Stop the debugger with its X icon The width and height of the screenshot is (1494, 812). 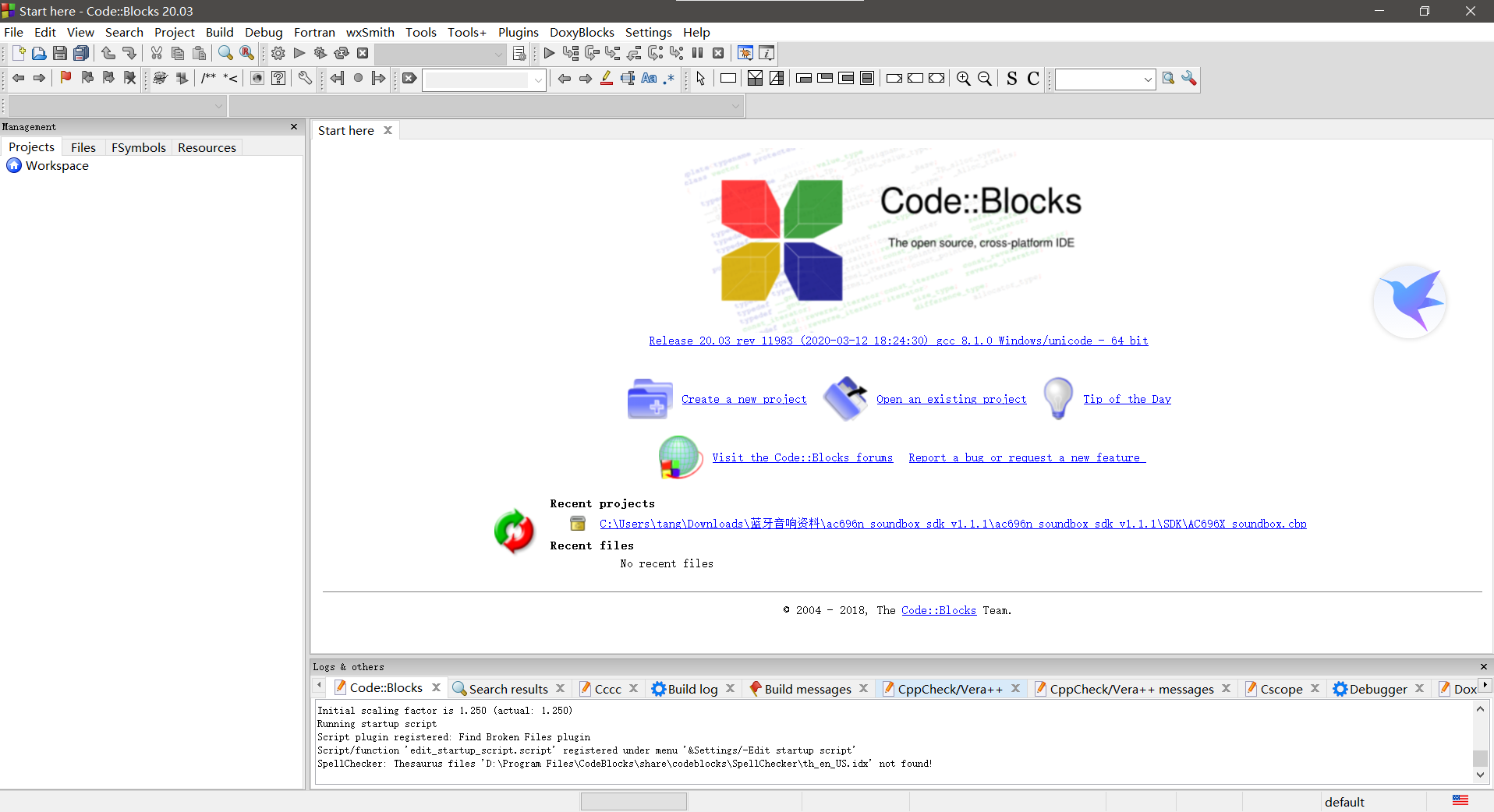[718, 53]
